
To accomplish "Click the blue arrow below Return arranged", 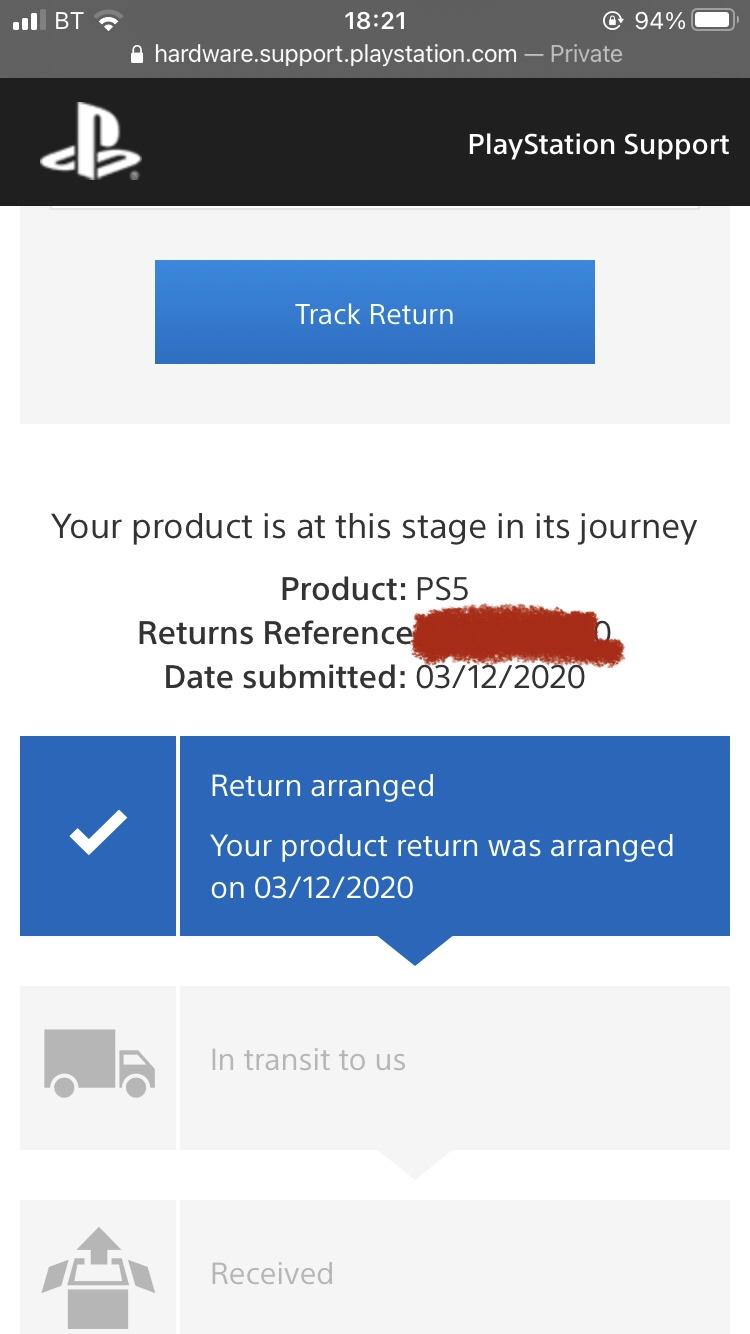I will [x=414, y=950].
